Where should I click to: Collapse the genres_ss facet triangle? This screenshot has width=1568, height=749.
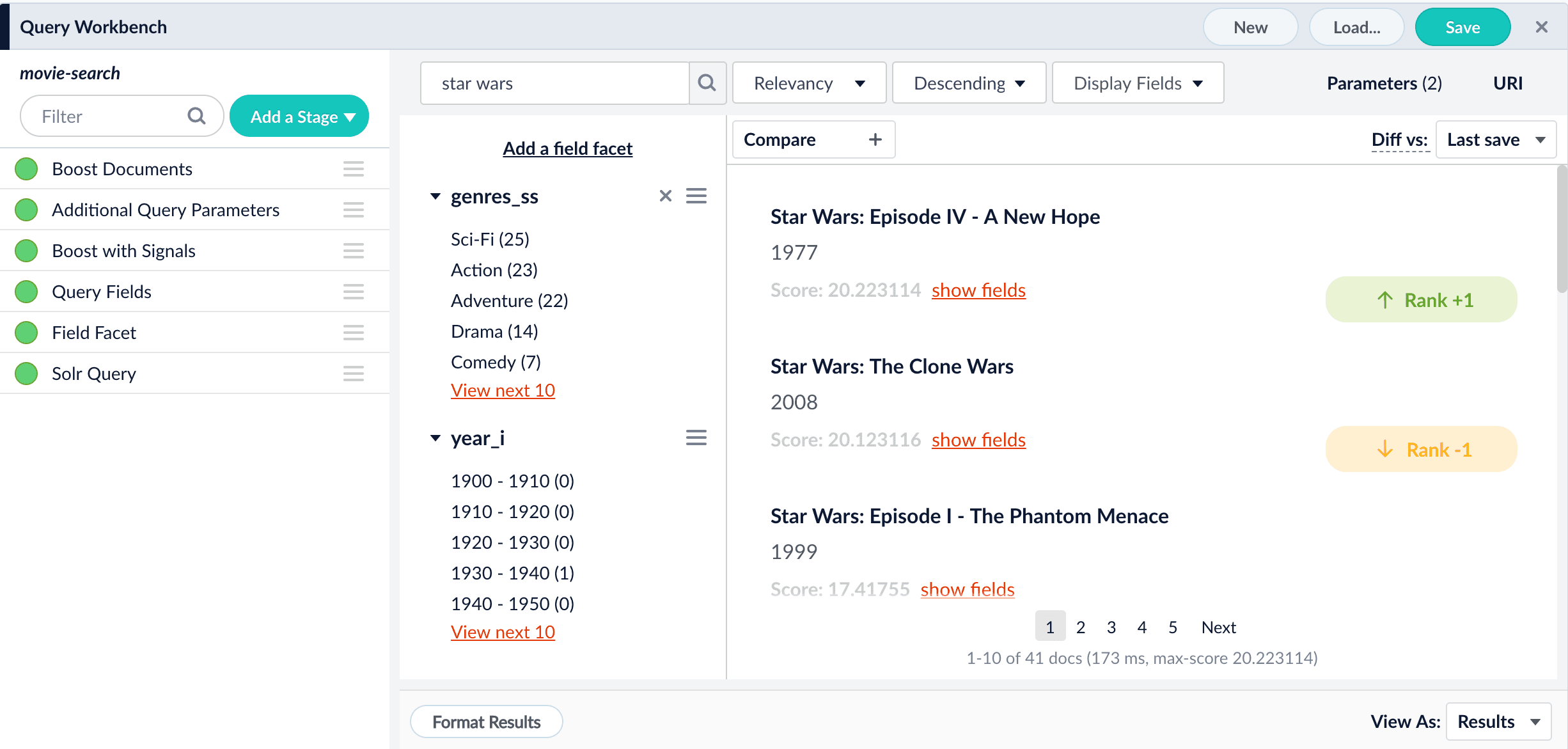click(x=435, y=196)
